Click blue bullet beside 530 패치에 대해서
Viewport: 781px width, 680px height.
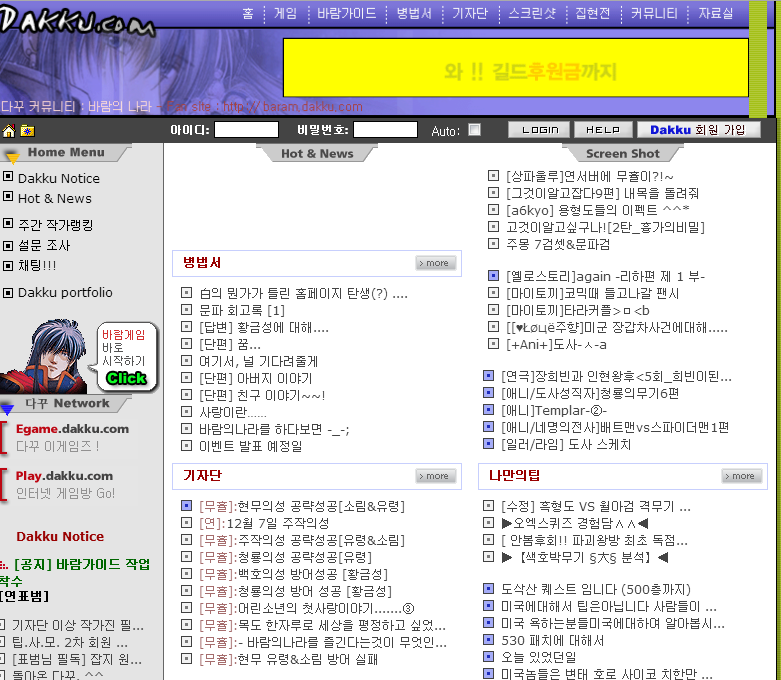pyautogui.click(x=489, y=640)
